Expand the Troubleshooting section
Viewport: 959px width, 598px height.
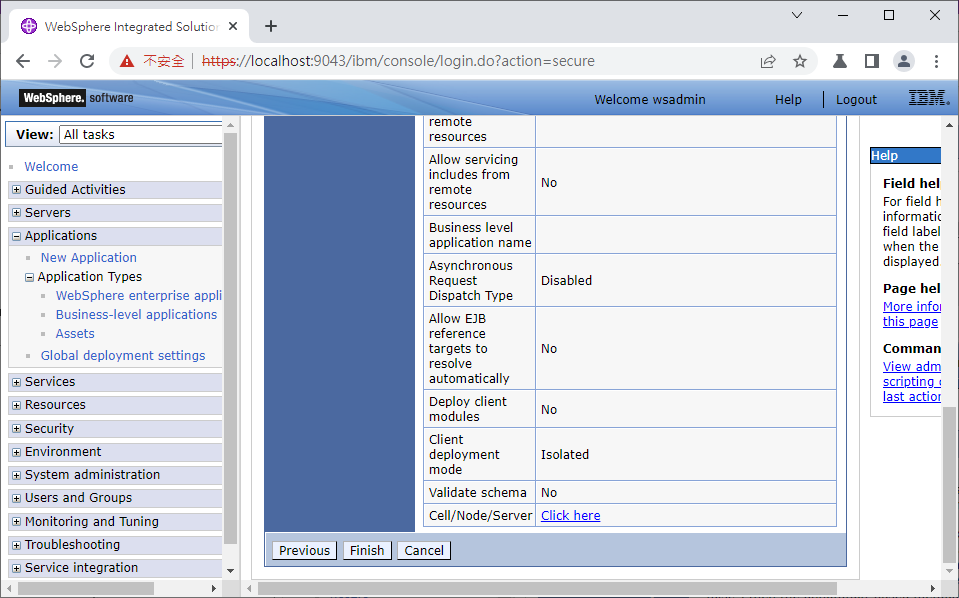[17, 545]
